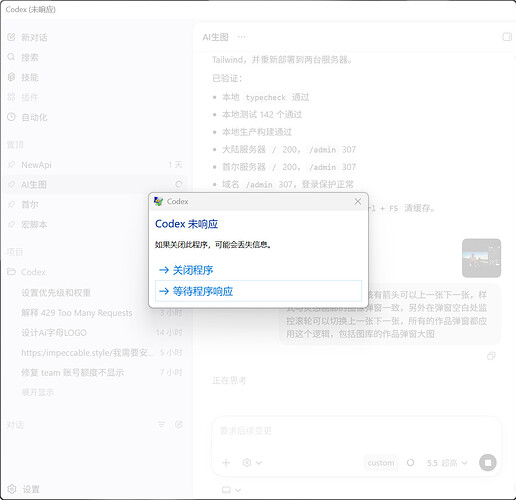Click the 正在思考 status text
Screen dimensions: 516x500
(229, 380)
